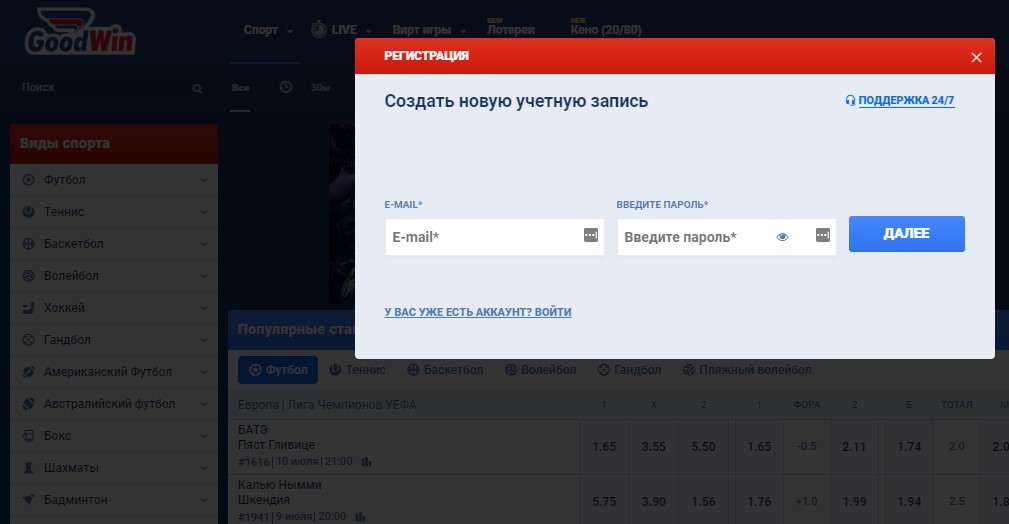Click the E-mail input field

coord(494,237)
